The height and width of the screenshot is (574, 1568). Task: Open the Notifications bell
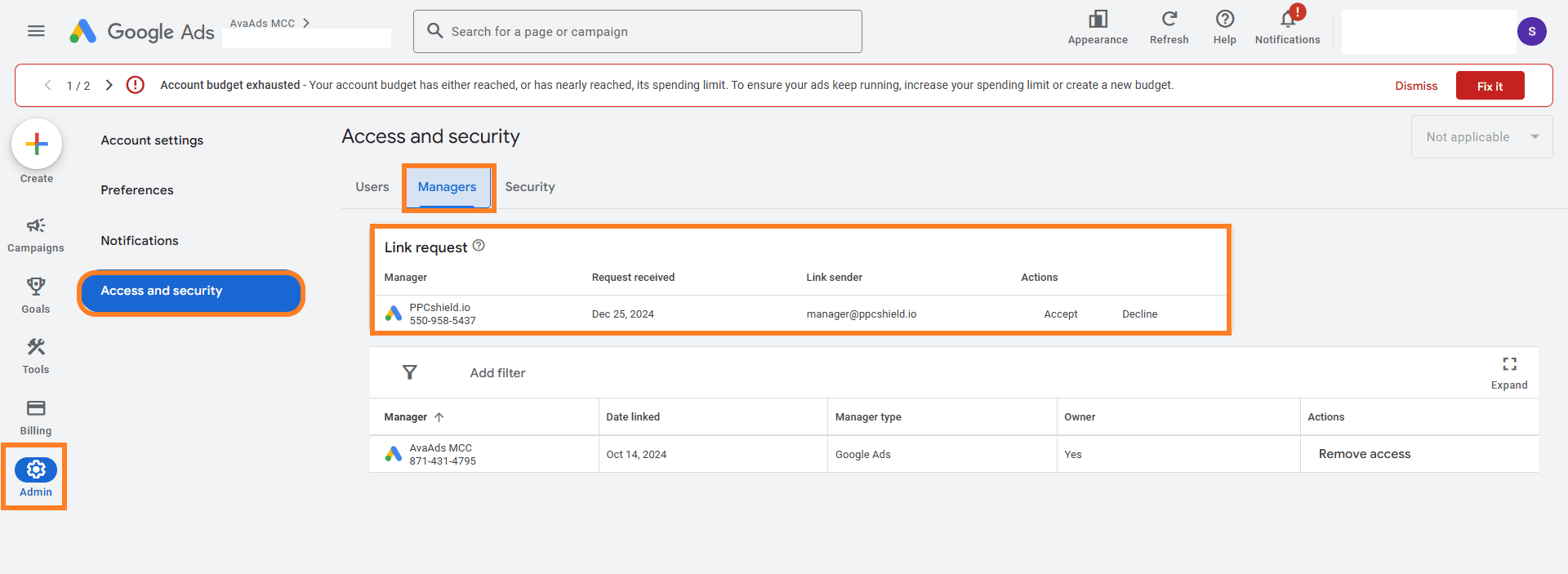click(x=1287, y=20)
